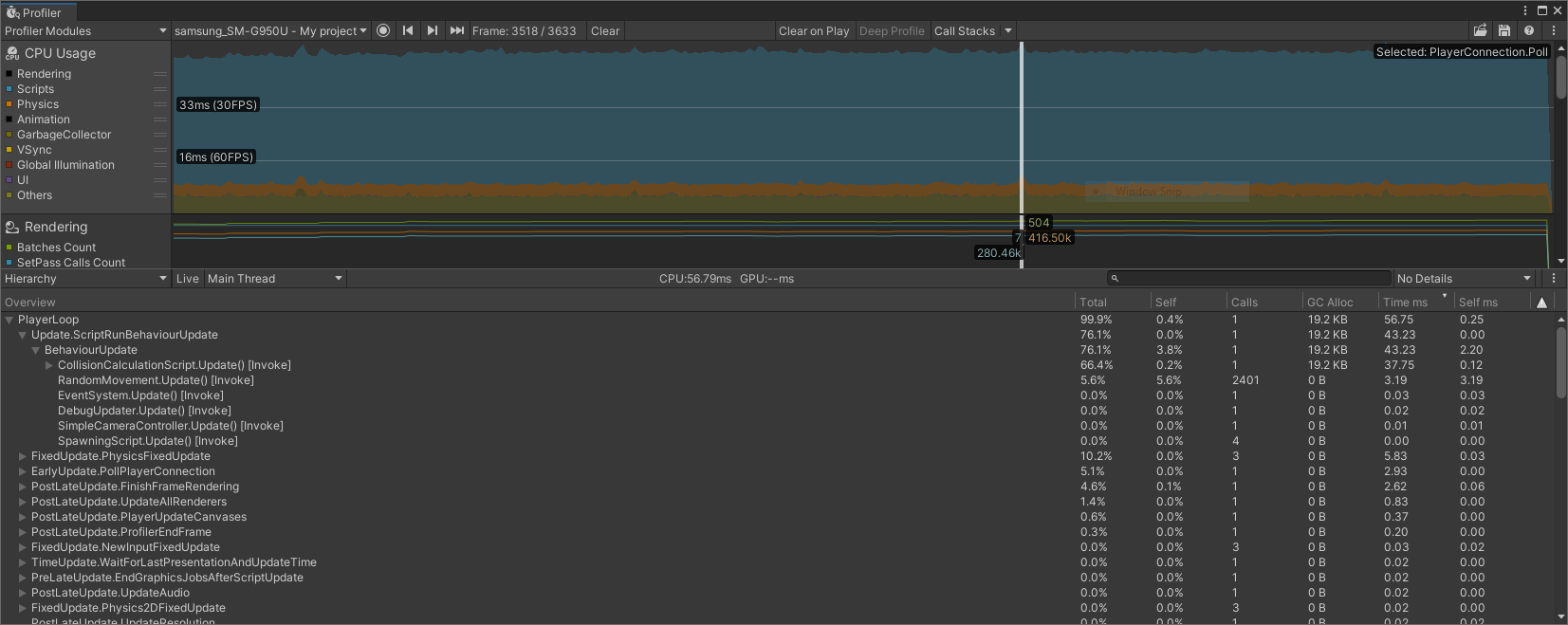This screenshot has width=1568, height=625.
Task: Save the captured profiler data
Action: pos(1504,30)
